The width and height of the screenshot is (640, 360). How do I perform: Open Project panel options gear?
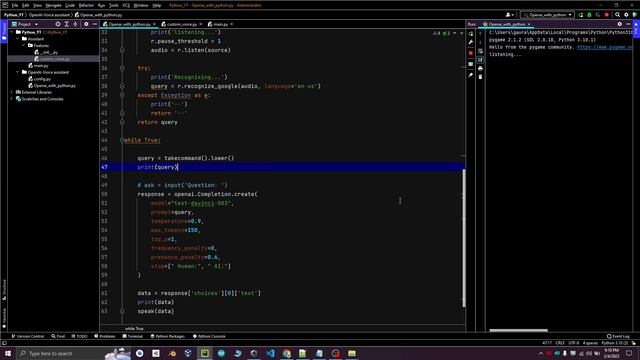[86, 24]
